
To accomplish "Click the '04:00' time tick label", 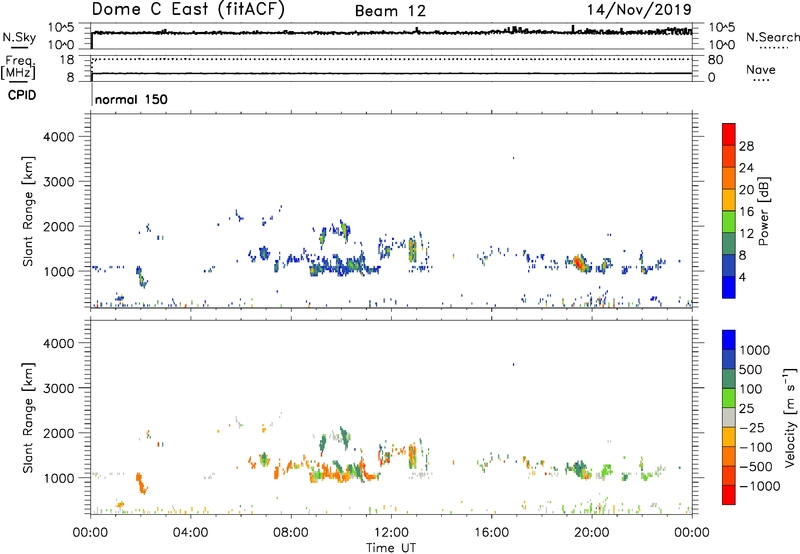I will tap(190, 533).
